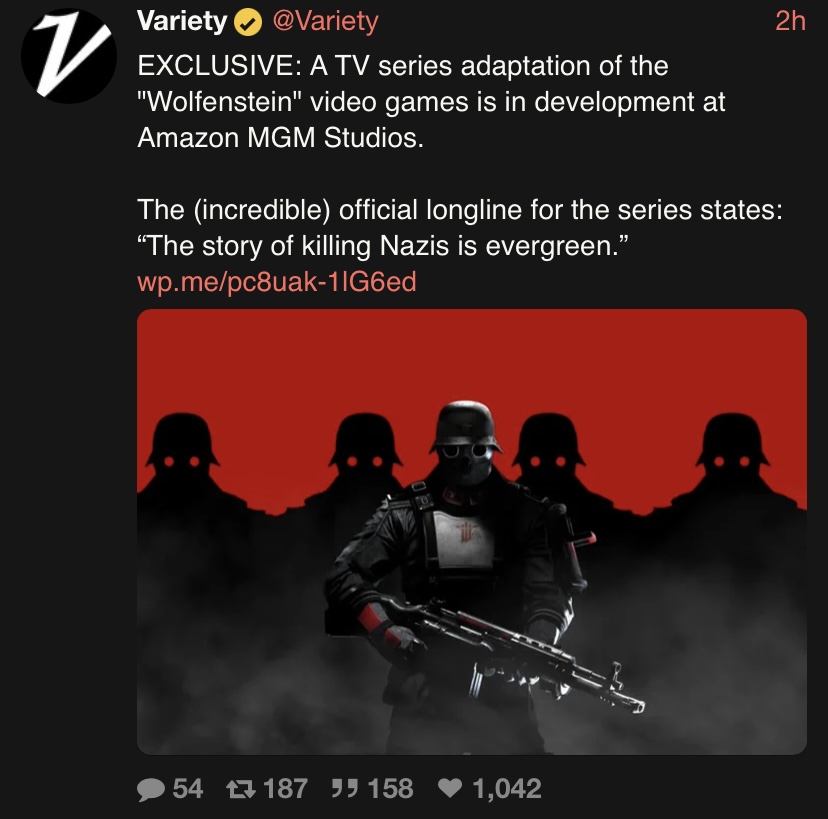The width and height of the screenshot is (828, 819).
Task: View the 158 quotes count
Action: coord(390,789)
